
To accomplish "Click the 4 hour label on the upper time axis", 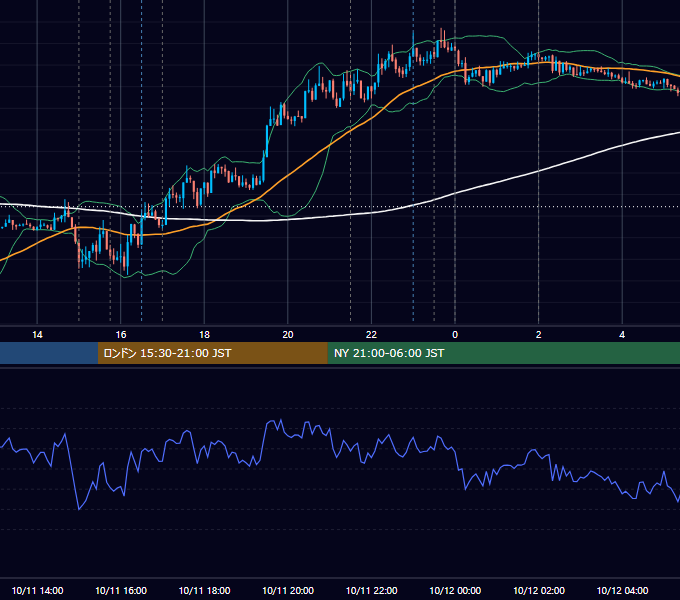I will coord(622,335).
